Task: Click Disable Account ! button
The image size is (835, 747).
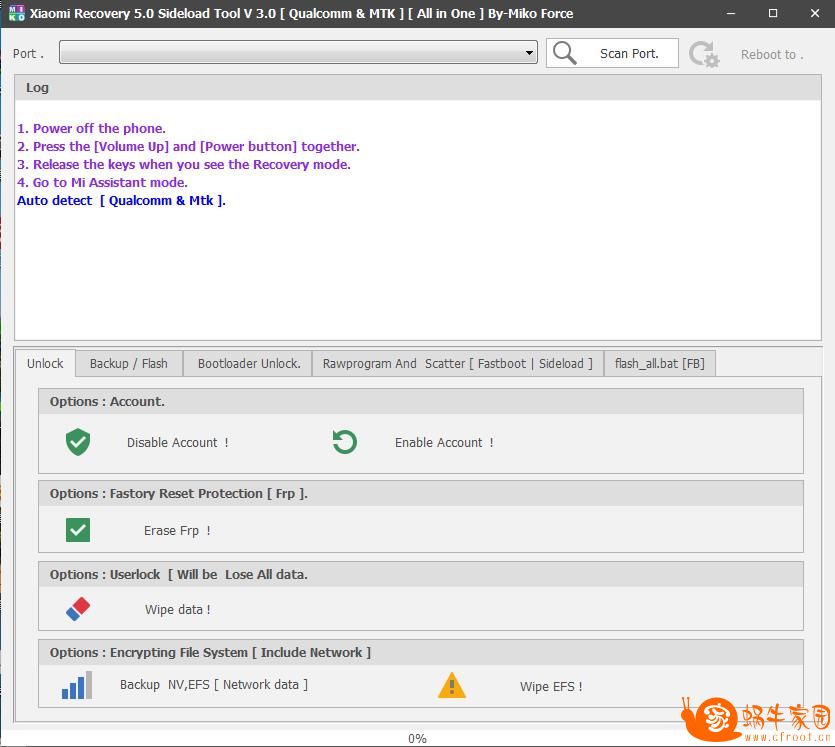Action: click(x=177, y=442)
